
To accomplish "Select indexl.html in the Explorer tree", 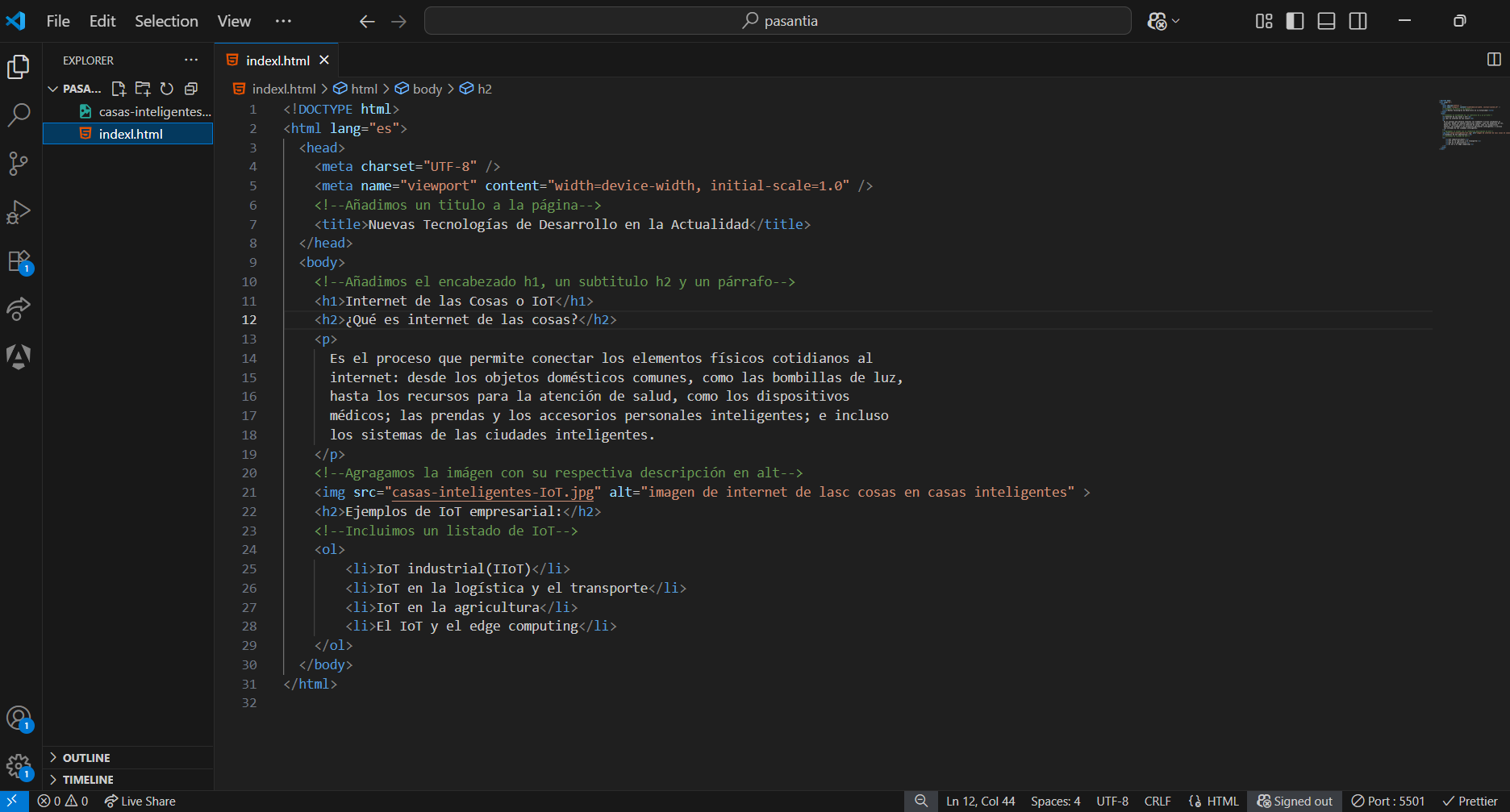I will [129, 134].
